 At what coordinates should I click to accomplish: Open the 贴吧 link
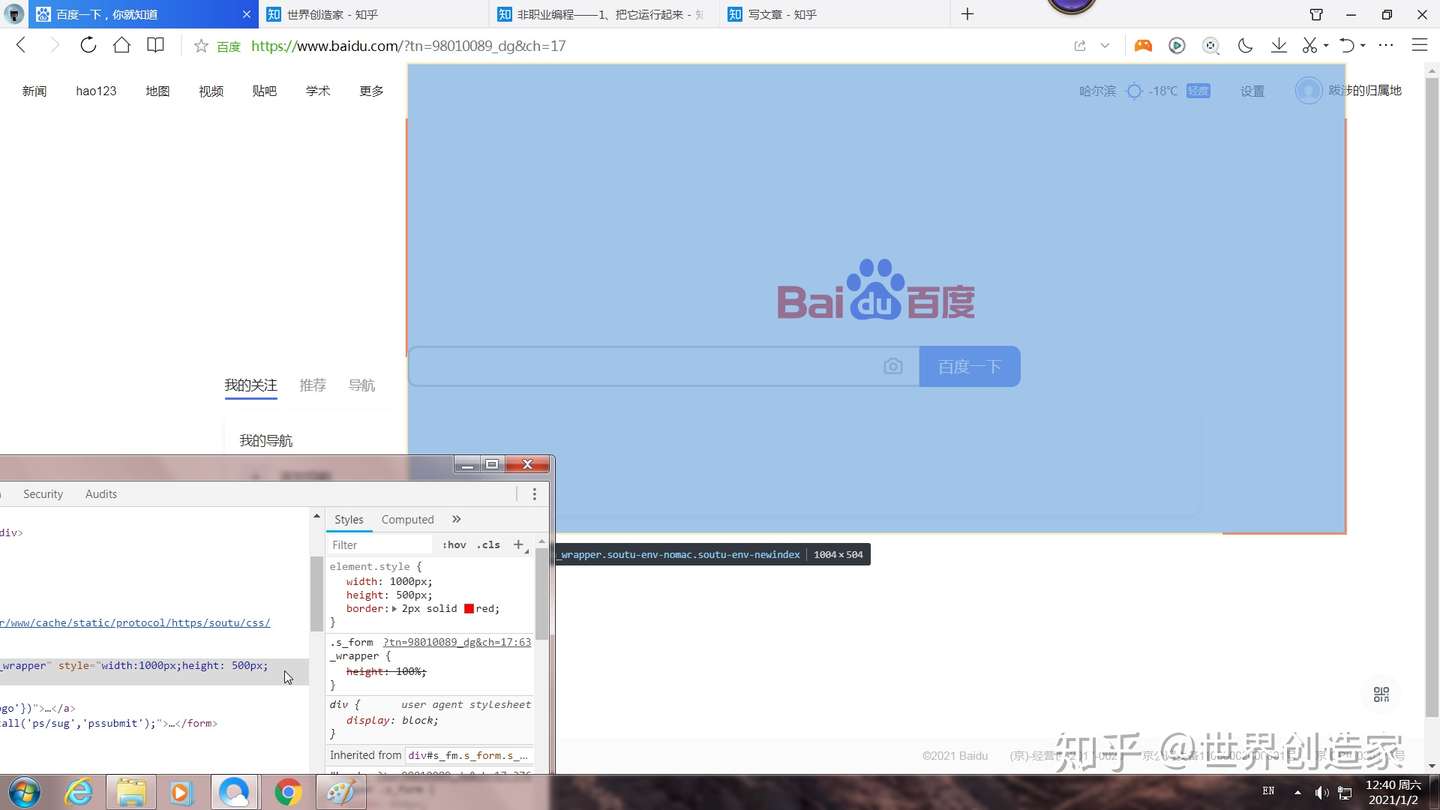coord(265,91)
